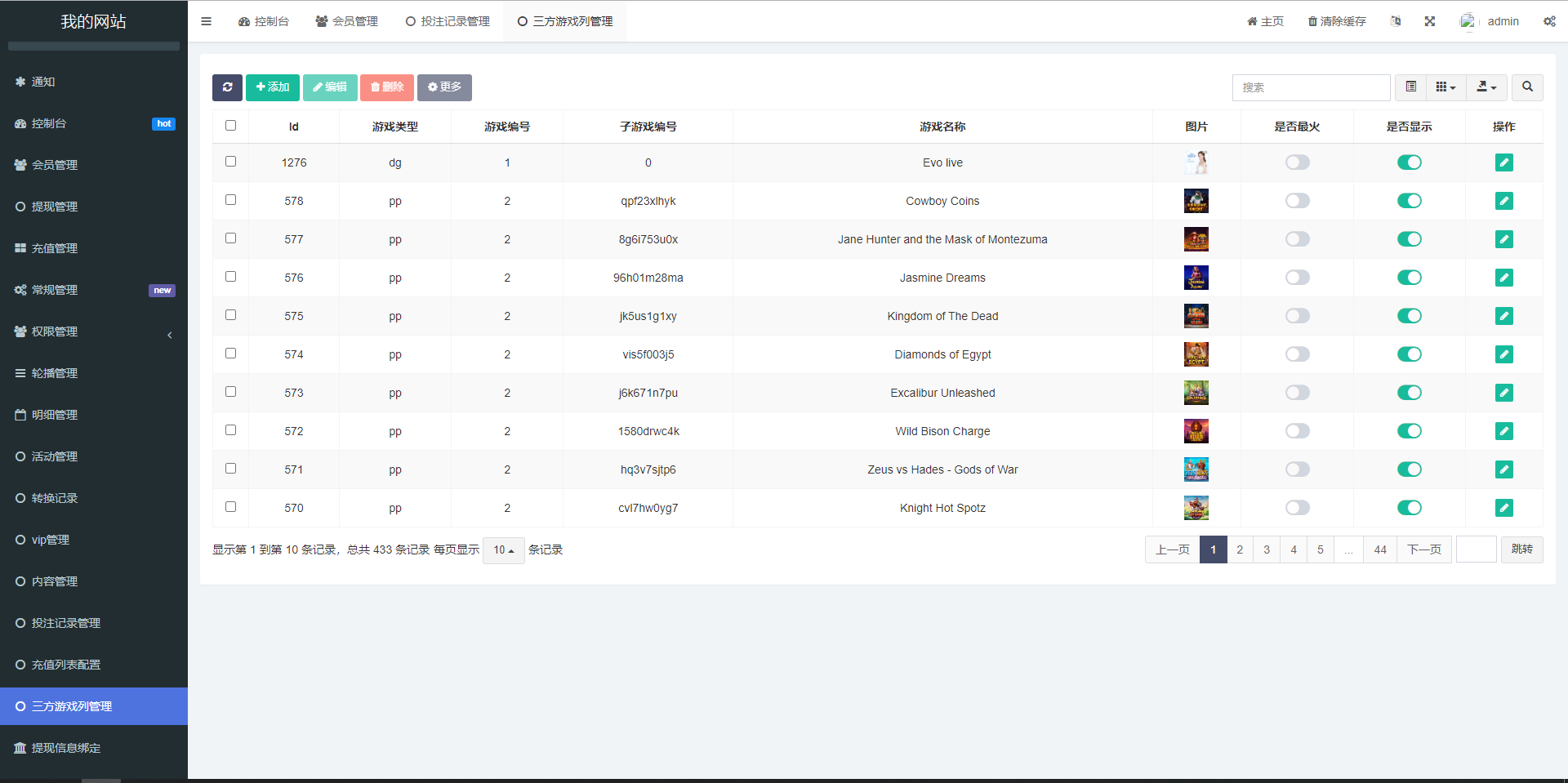The image size is (1568, 783).
Task: Open 轮播管理 in the sidebar
Action: pos(55,373)
